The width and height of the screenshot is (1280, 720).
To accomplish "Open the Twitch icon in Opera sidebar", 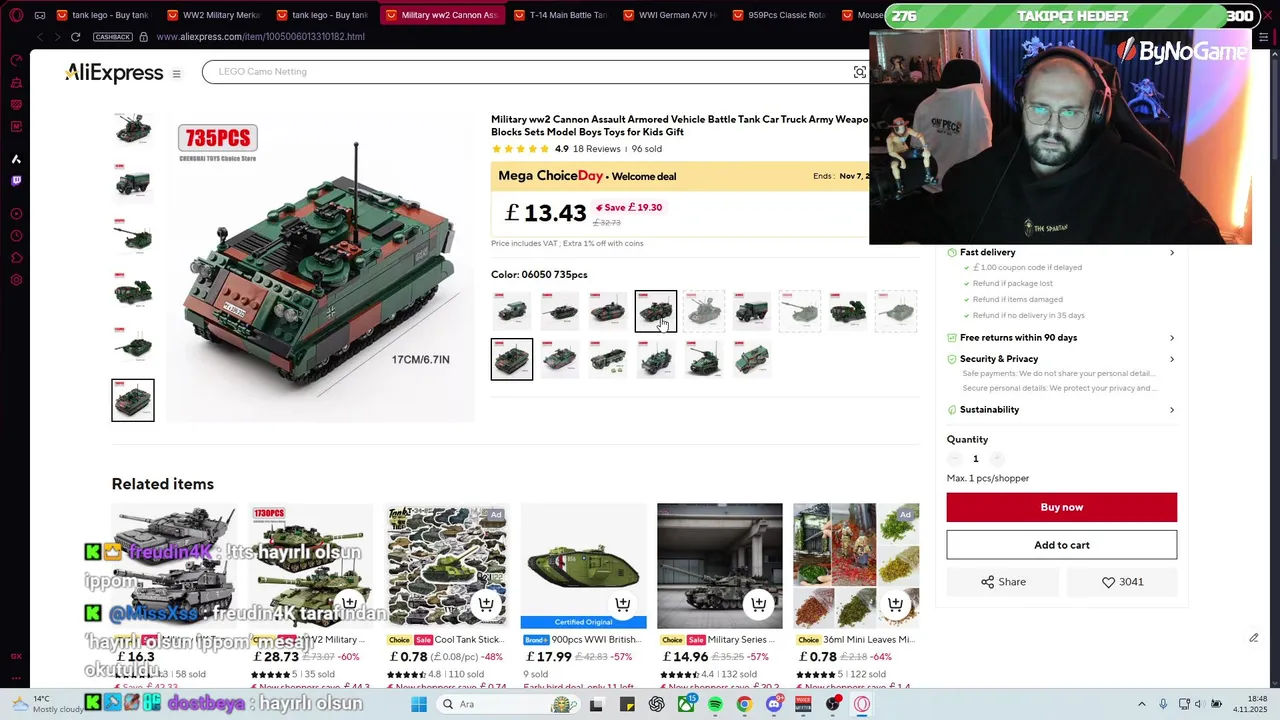I will tap(16, 181).
